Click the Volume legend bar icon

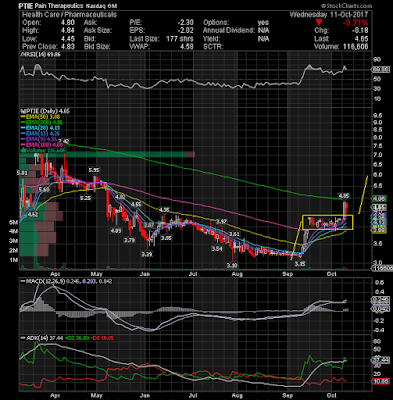[x=22, y=151]
